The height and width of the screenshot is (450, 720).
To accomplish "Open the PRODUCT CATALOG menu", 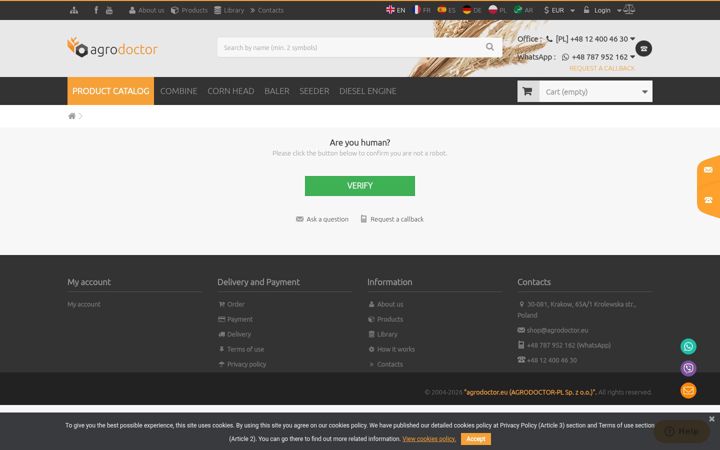I will click(x=111, y=91).
